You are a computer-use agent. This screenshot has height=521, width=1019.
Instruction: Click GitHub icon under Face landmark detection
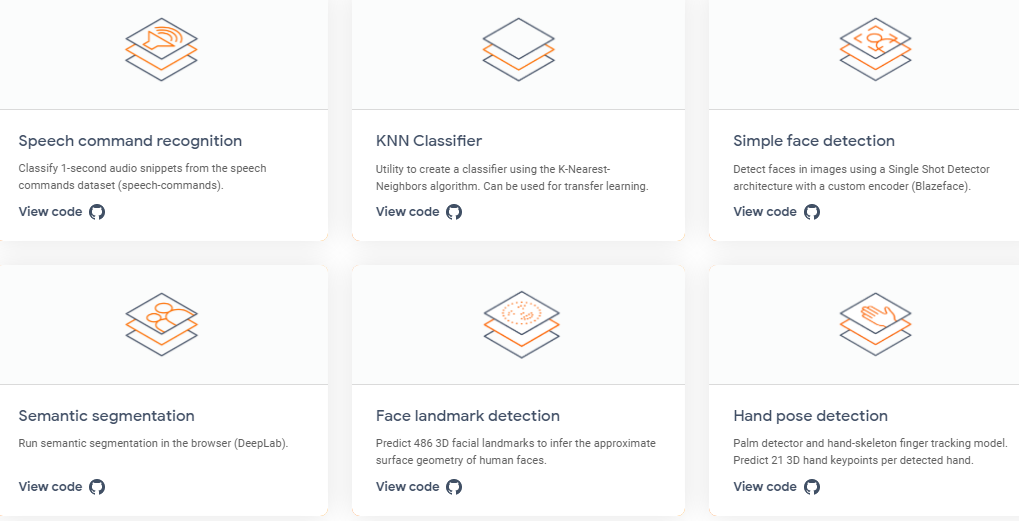[454, 487]
